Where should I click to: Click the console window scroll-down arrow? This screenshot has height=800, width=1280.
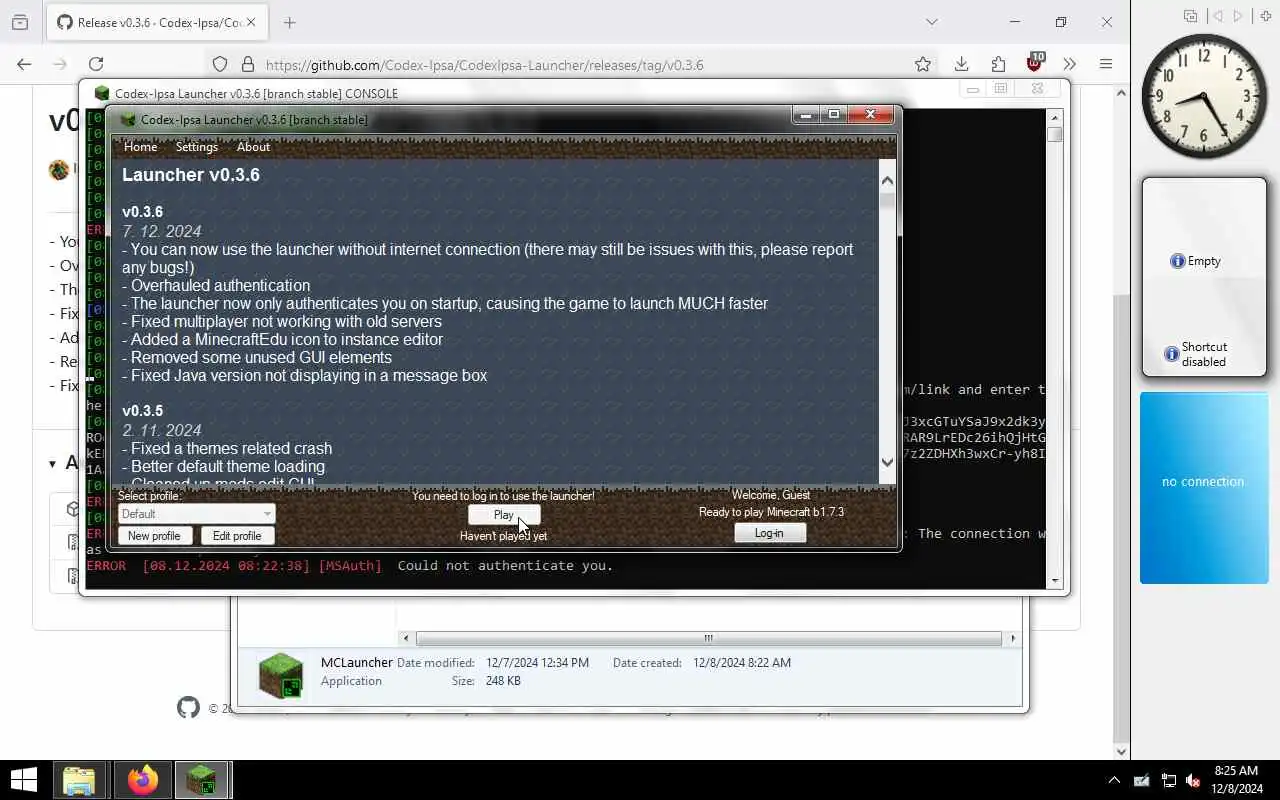(x=1055, y=581)
